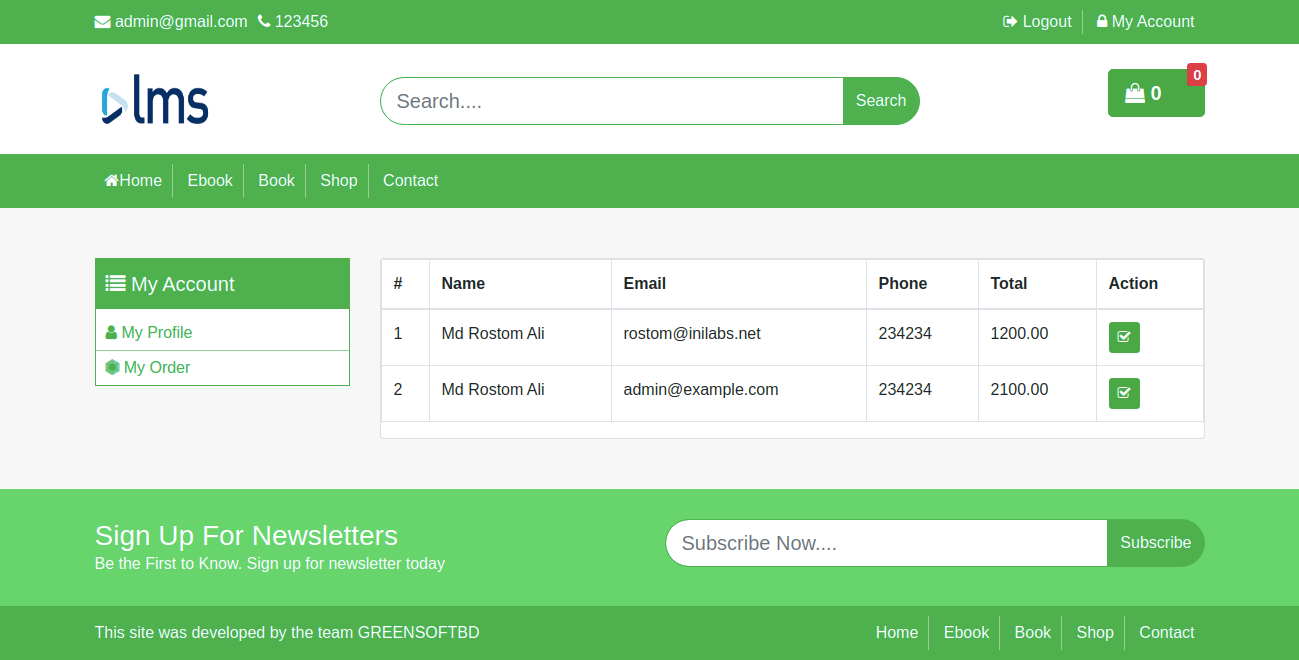Open the shopping cart icon showing 0 items
The height and width of the screenshot is (660, 1299).
click(x=1134, y=93)
